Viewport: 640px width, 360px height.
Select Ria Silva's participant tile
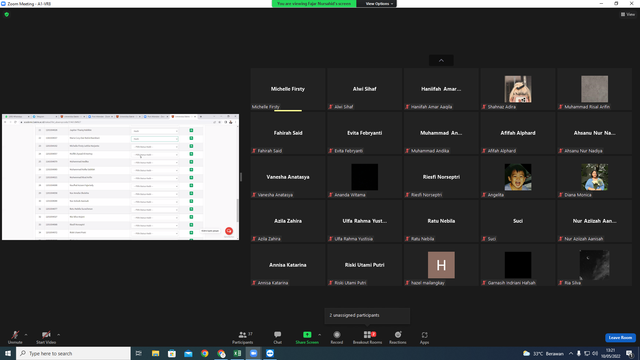tap(595, 265)
